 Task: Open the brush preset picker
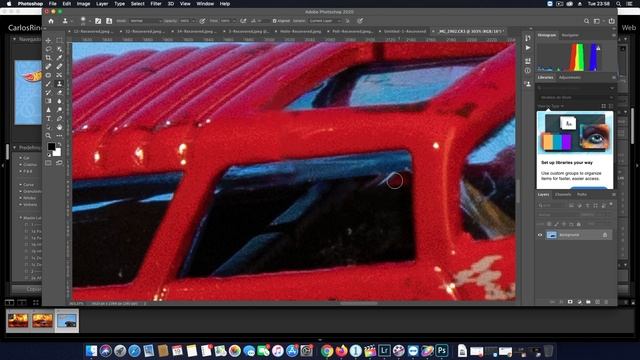pyautogui.click(x=86, y=21)
